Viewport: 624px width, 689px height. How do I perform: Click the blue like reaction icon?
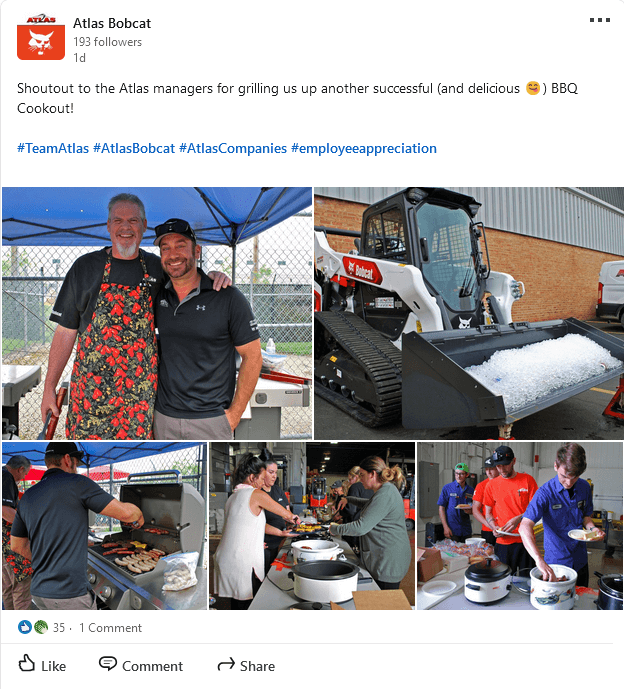[25, 627]
